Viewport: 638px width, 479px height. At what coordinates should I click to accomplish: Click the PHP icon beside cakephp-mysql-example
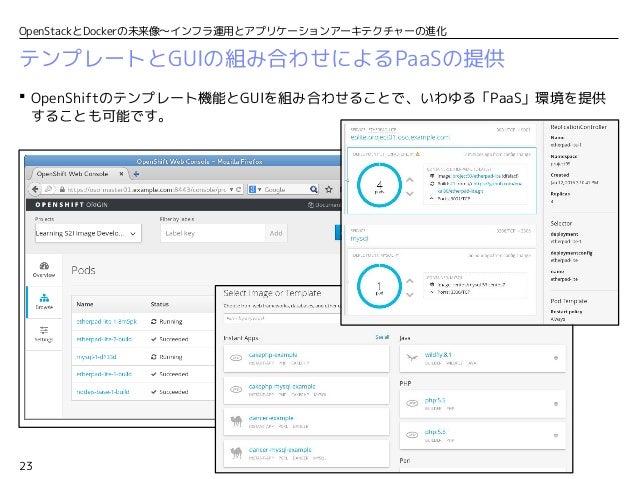click(236, 390)
